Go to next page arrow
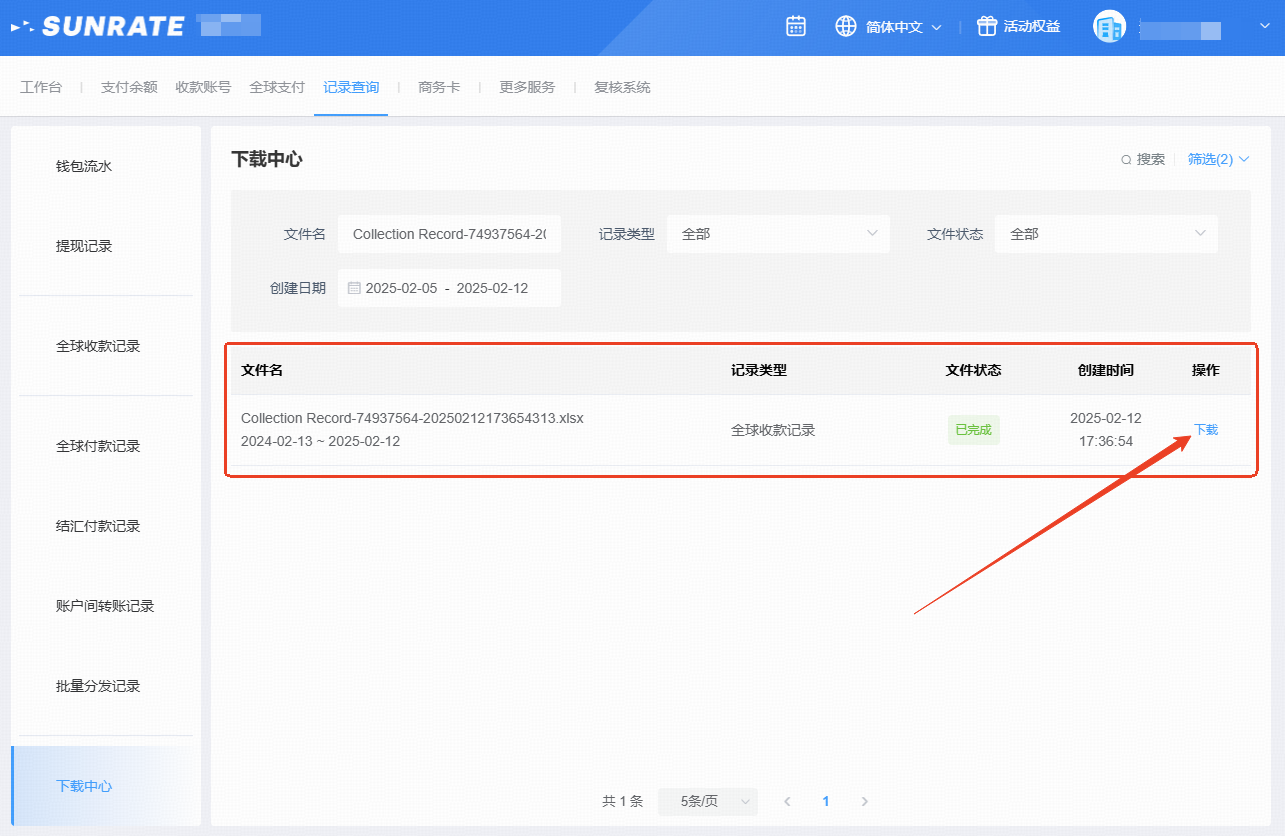This screenshot has height=836, width=1285. pyautogui.click(x=865, y=802)
